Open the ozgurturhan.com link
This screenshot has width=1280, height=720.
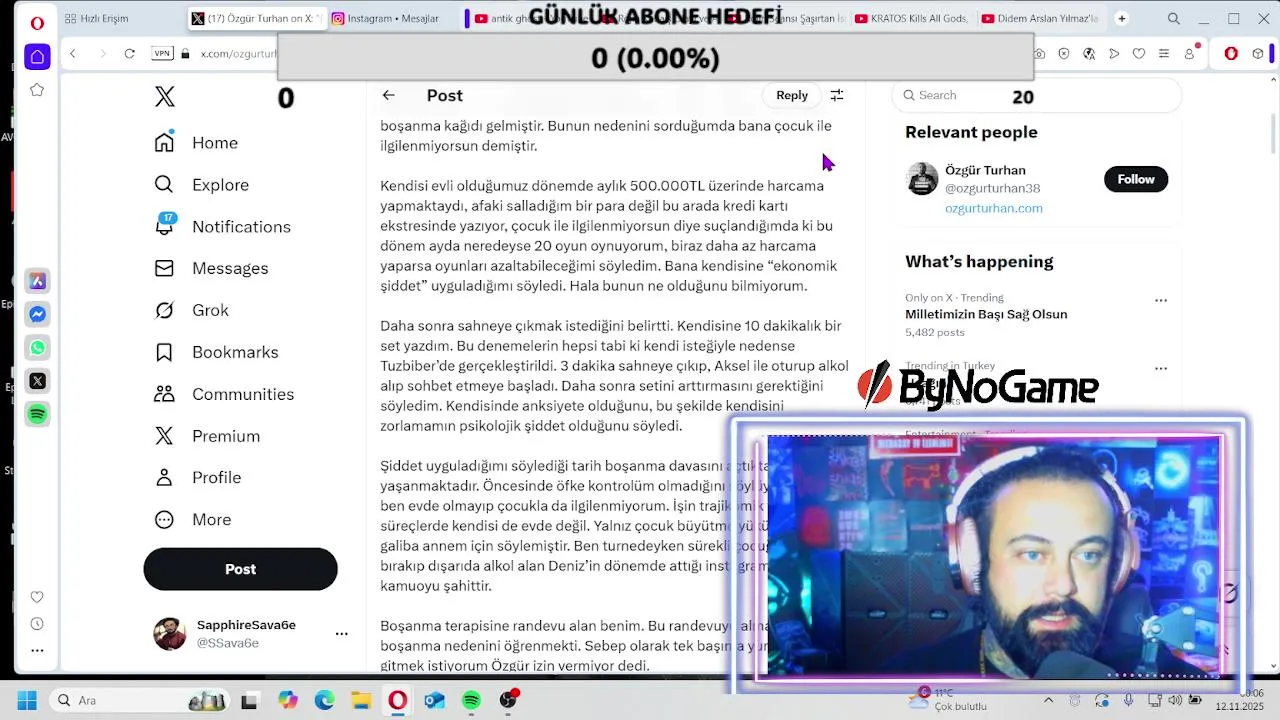[x=994, y=208]
